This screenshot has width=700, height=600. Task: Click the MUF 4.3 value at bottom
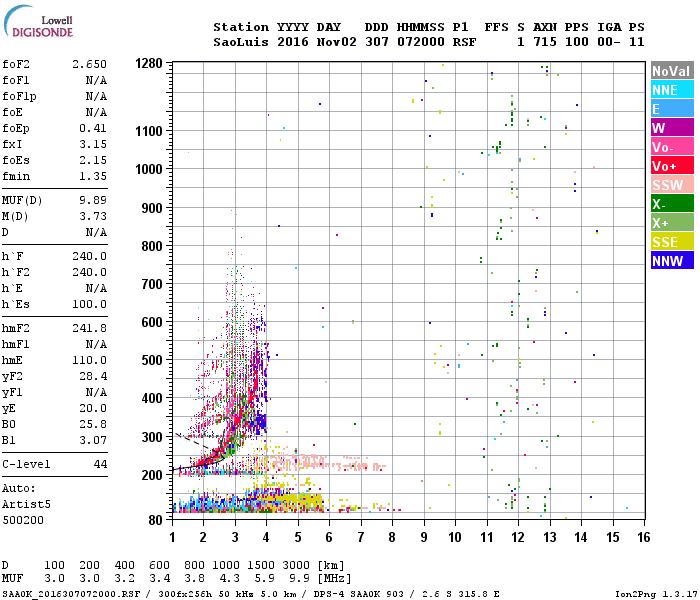pyautogui.click(x=229, y=579)
